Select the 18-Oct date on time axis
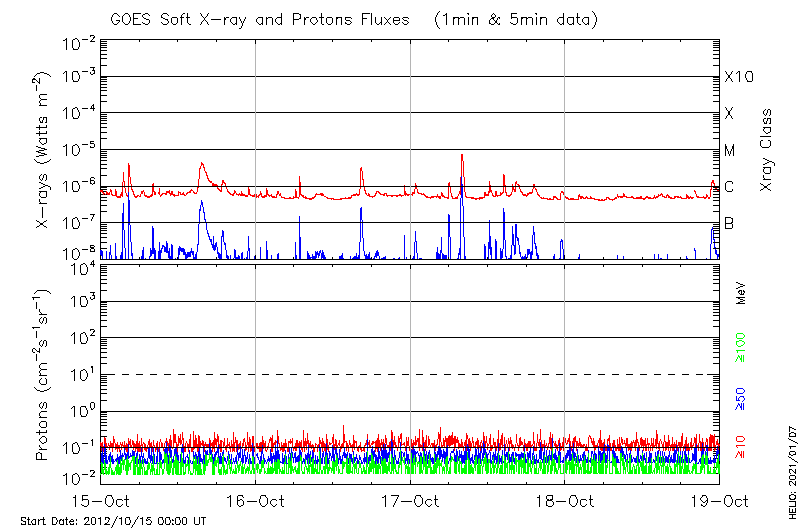The width and height of the screenshot is (800, 530). click(x=565, y=500)
